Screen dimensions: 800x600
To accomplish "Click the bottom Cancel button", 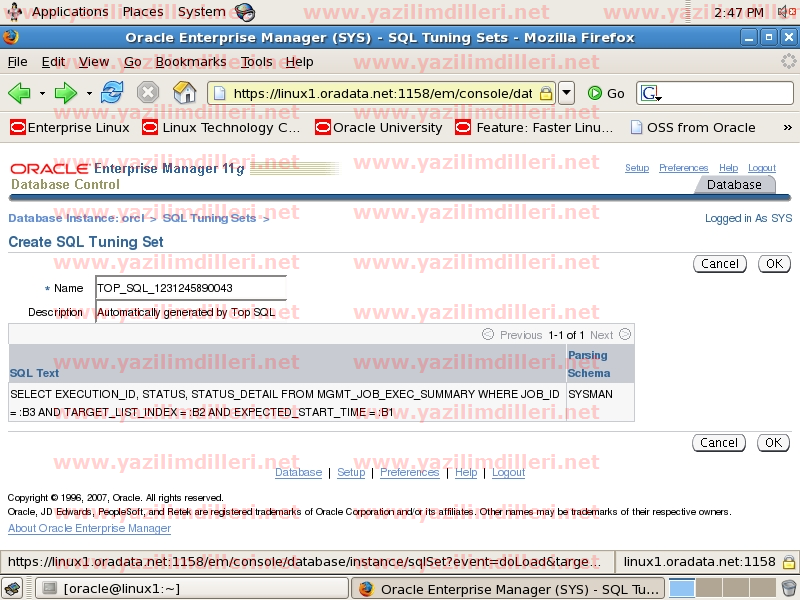I will pyautogui.click(x=719, y=442).
